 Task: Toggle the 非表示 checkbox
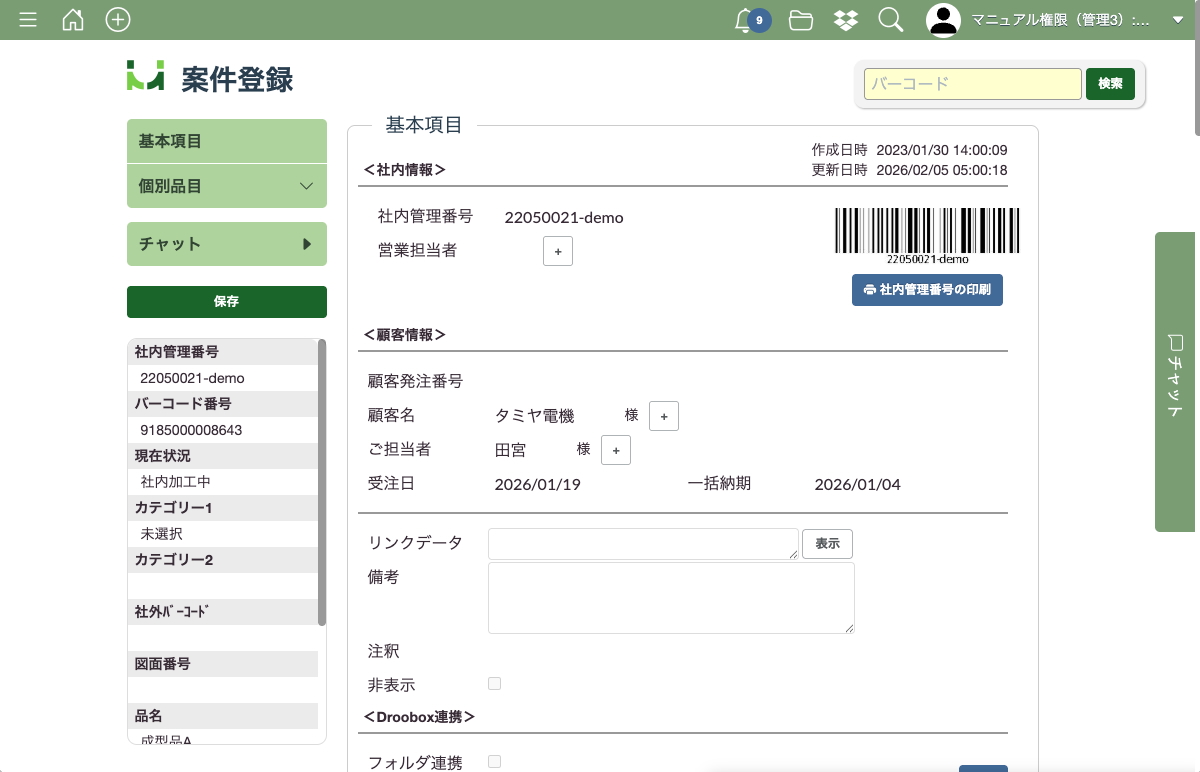(x=494, y=684)
